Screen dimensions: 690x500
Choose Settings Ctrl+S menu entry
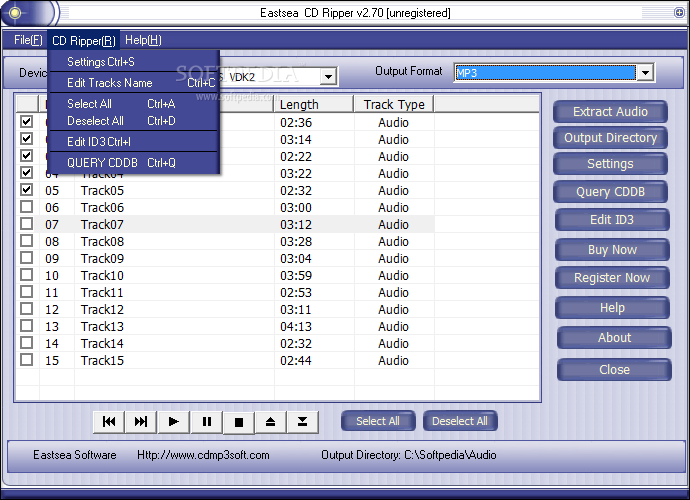[134, 62]
